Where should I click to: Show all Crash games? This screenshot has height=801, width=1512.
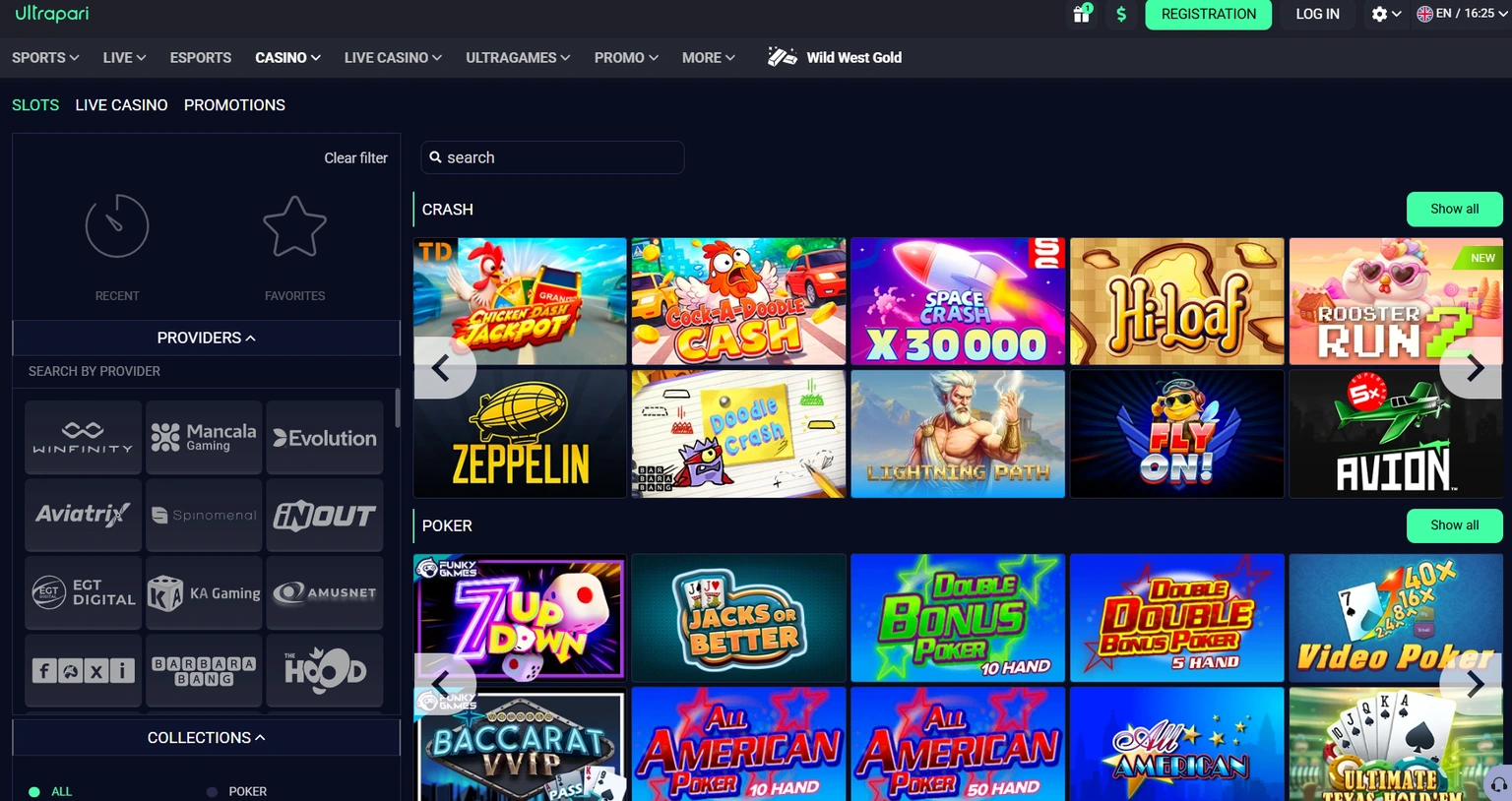[x=1454, y=209]
